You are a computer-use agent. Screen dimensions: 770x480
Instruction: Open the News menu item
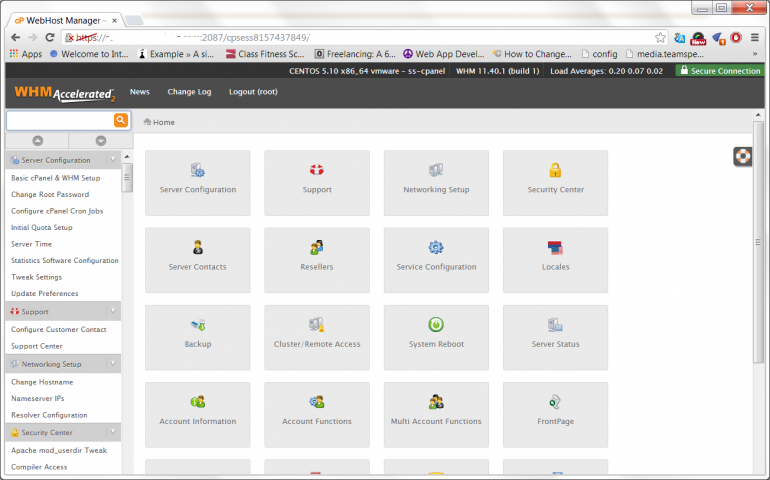[139, 92]
